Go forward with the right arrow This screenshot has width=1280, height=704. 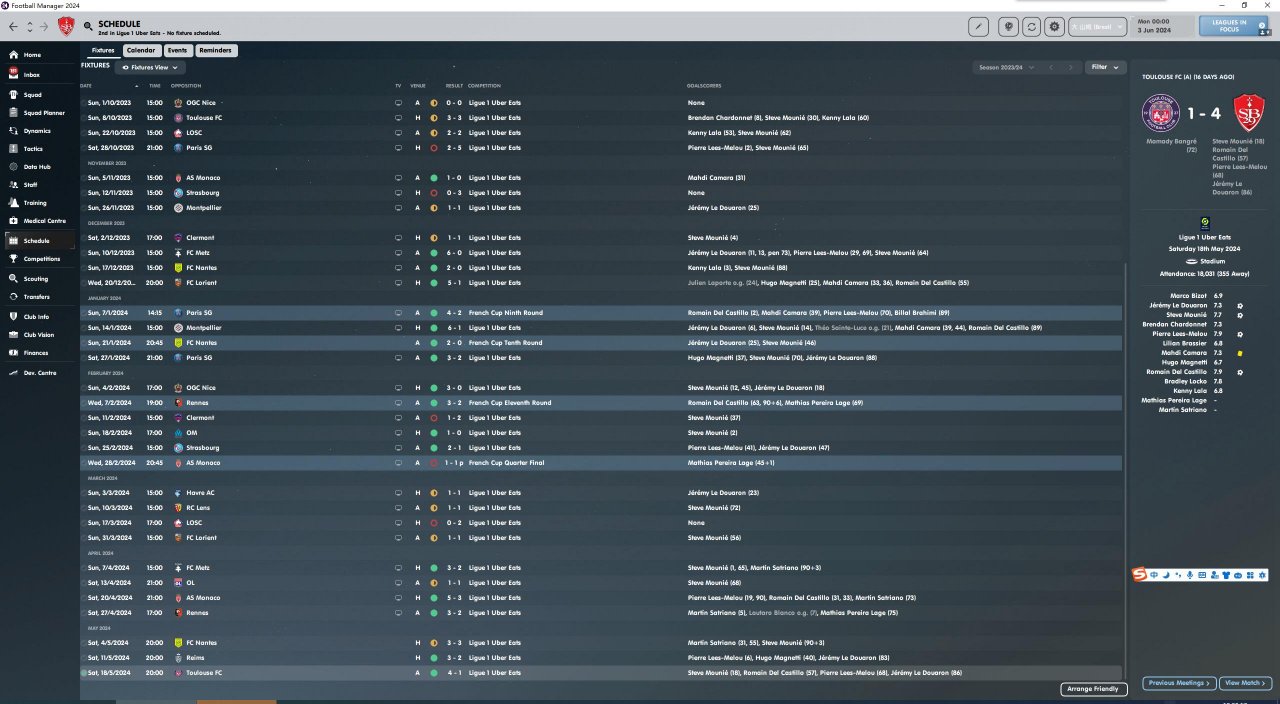44,26
